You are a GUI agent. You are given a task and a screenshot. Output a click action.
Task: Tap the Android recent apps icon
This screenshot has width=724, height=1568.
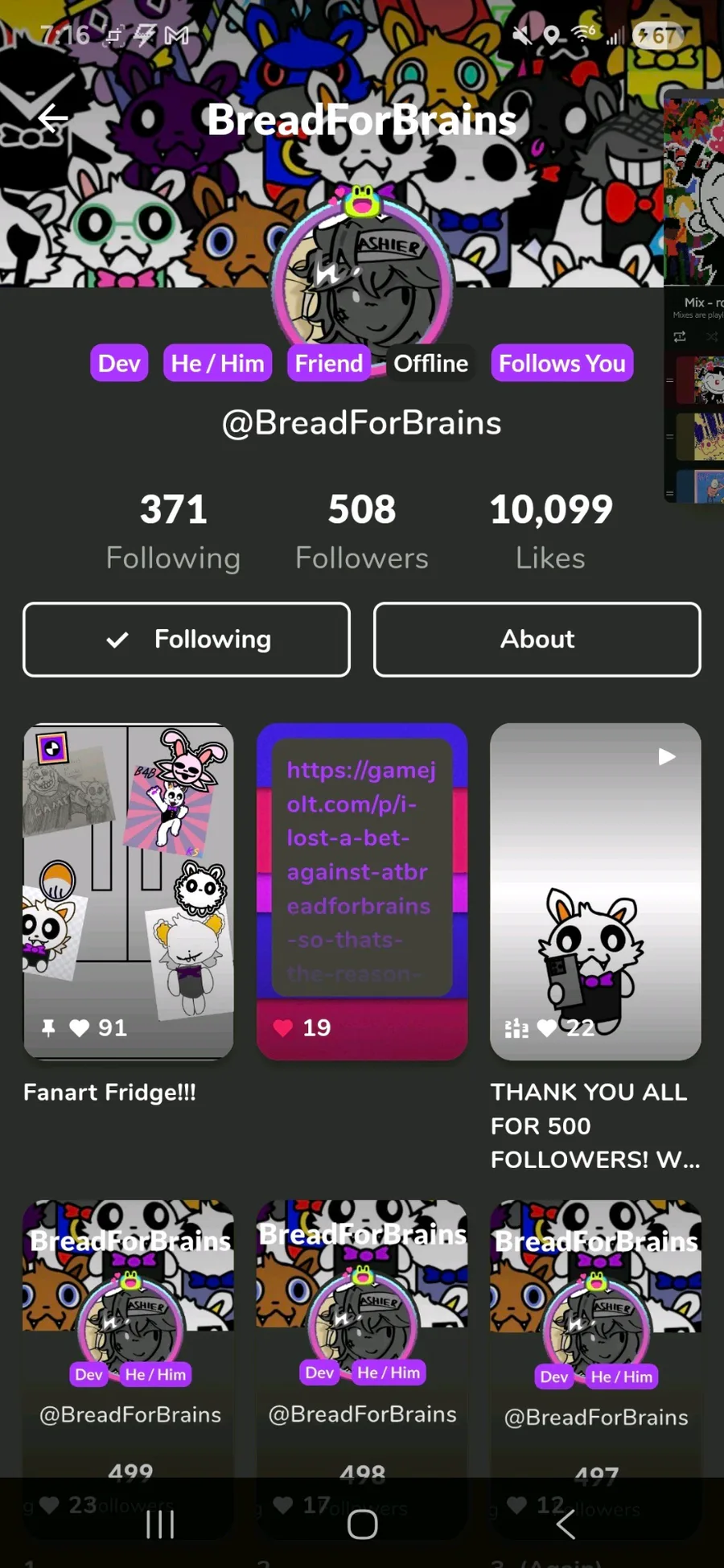click(x=160, y=1524)
